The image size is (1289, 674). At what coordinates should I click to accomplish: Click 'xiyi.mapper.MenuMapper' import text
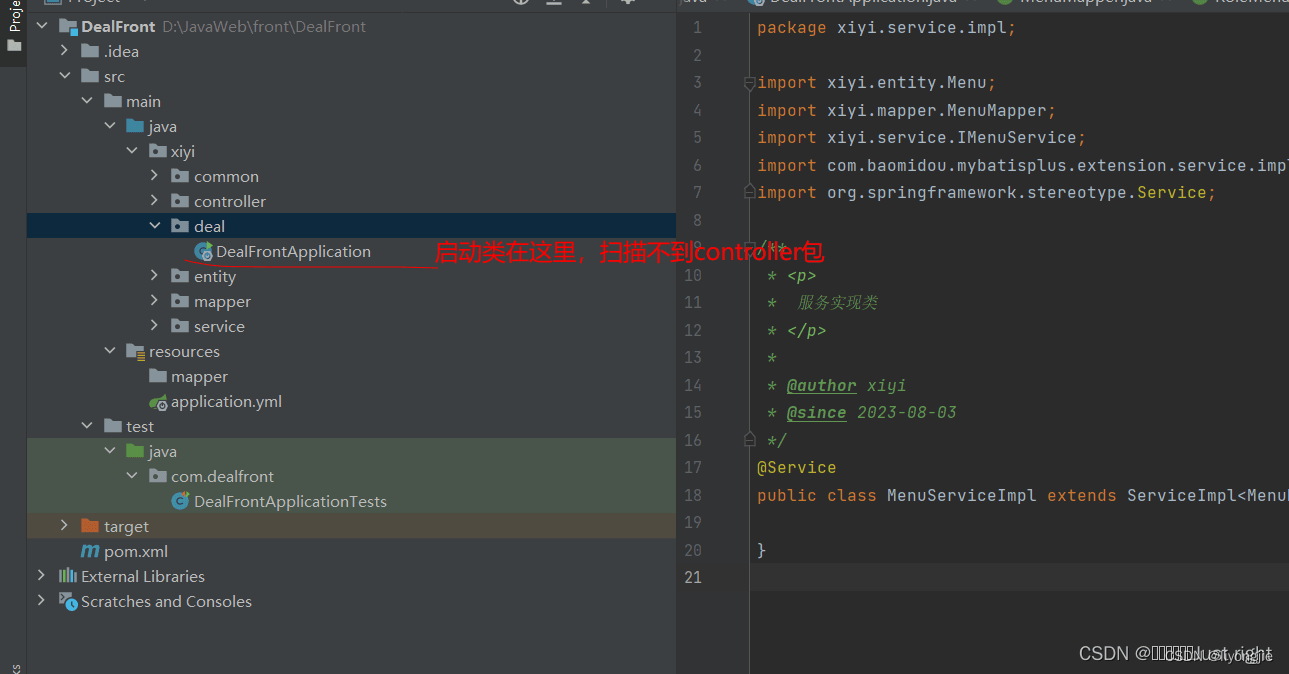click(x=936, y=110)
